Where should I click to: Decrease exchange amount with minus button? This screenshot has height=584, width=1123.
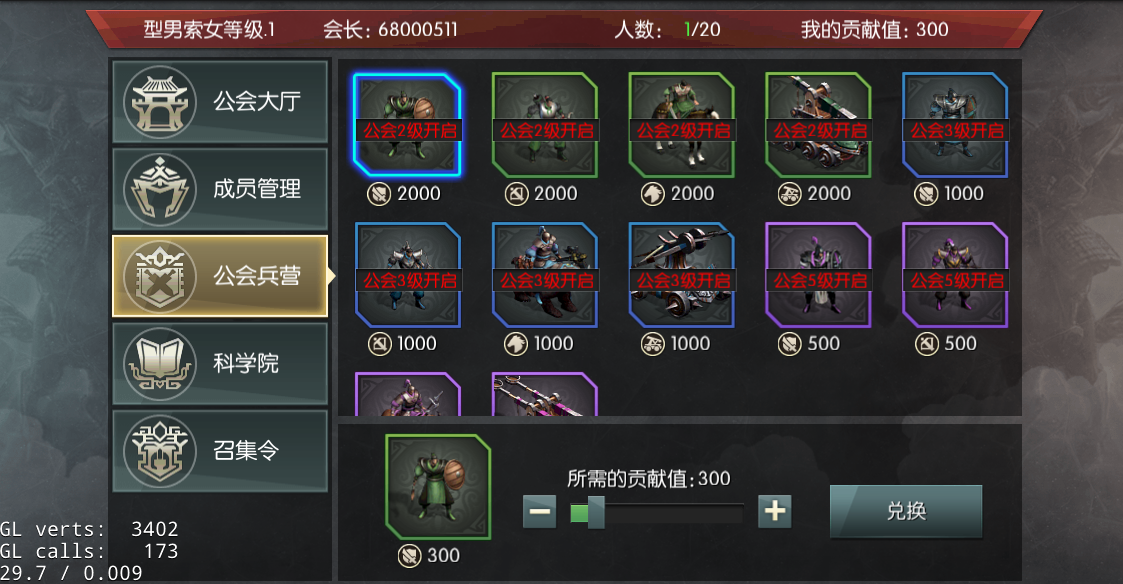[539, 512]
